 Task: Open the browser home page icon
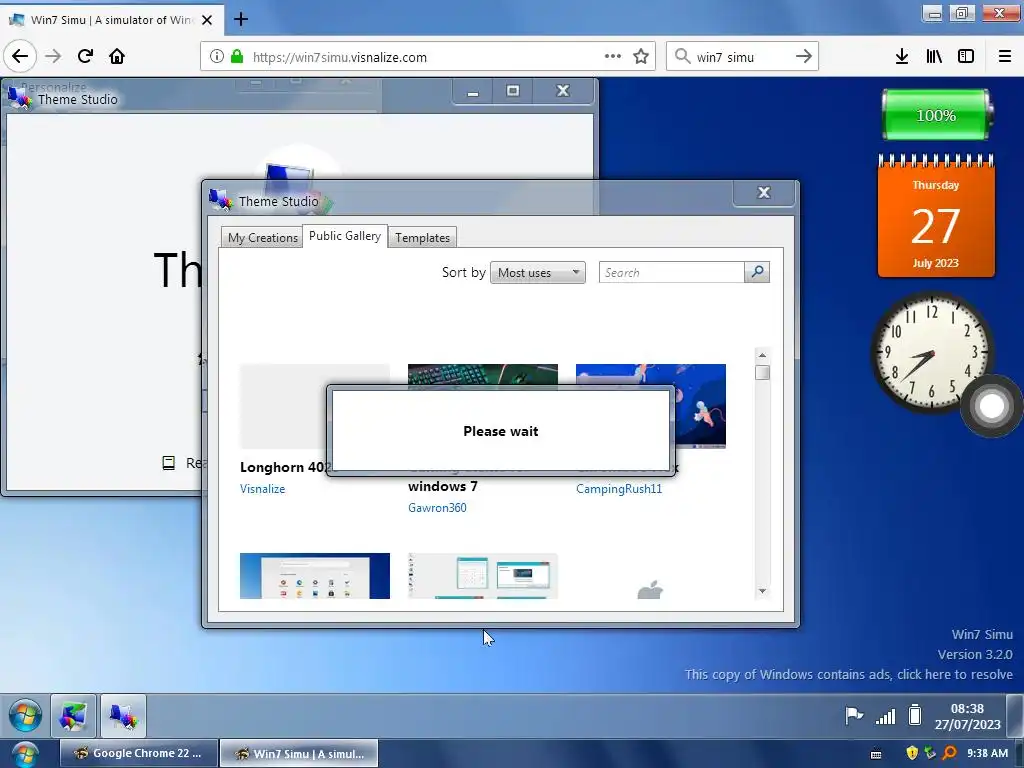117,56
